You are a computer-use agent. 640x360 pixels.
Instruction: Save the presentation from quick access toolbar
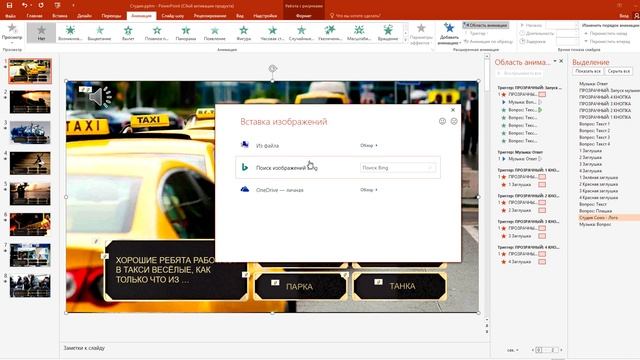pyautogui.click(x=9, y=5)
